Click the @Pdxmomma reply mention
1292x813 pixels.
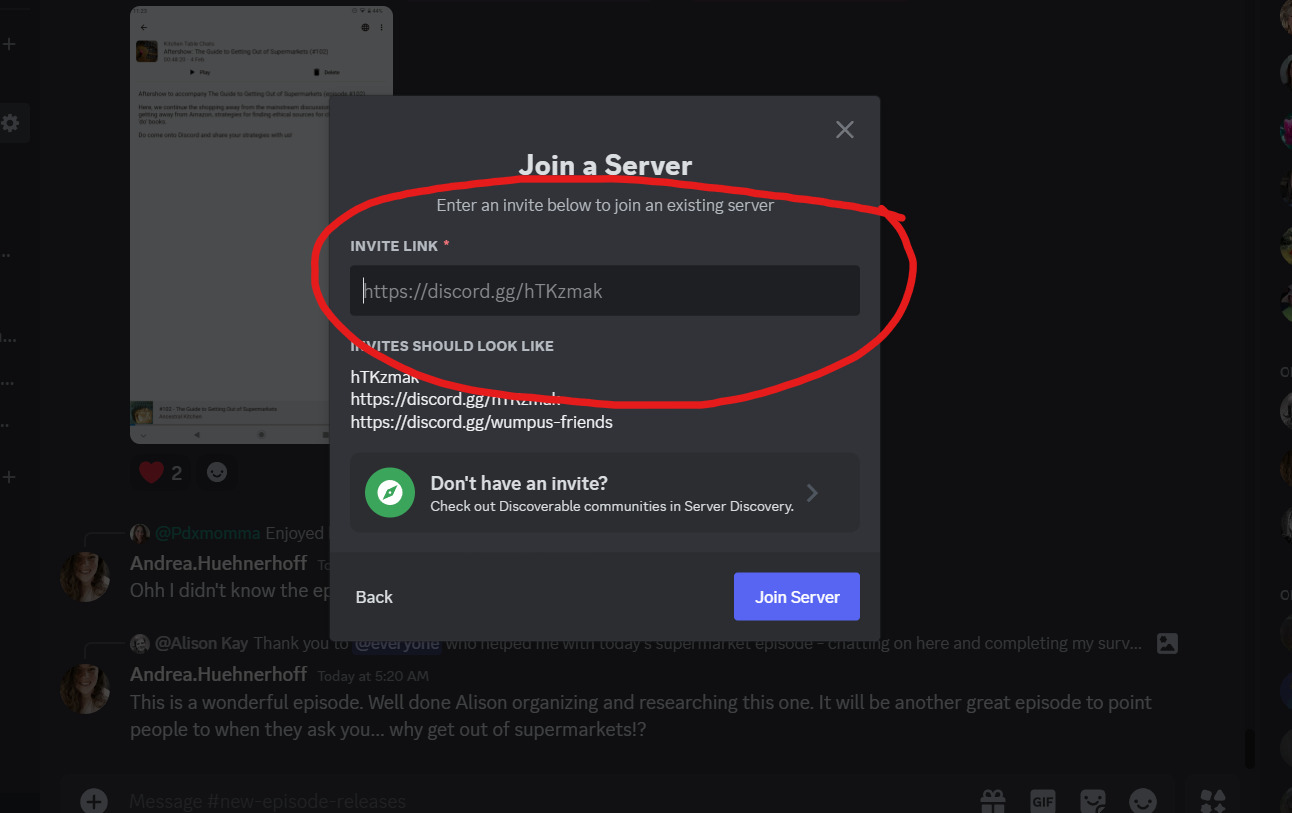pyautogui.click(x=207, y=533)
